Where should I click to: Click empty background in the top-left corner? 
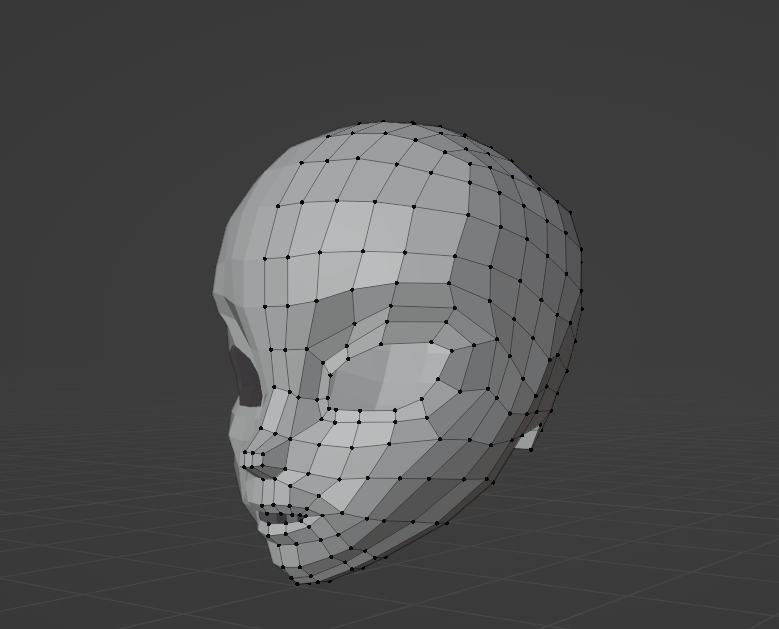[x=60, y=50]
